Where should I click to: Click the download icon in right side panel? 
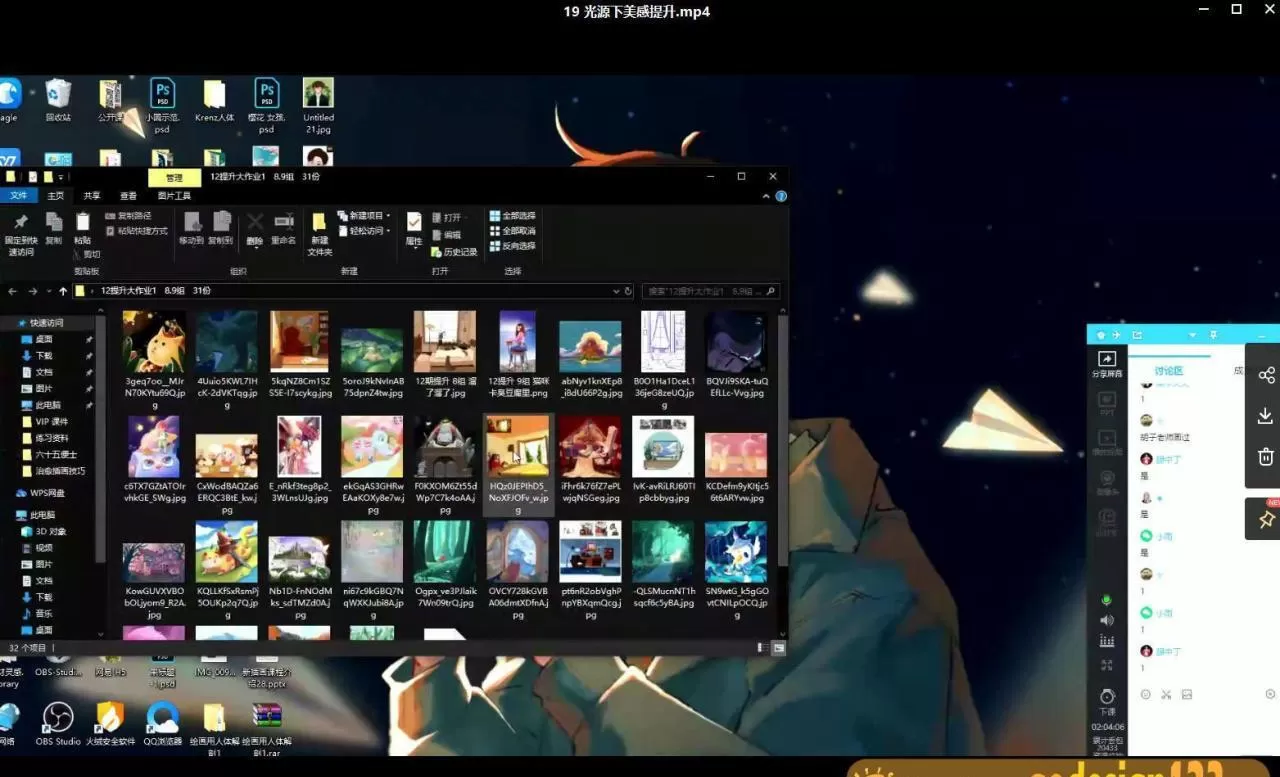[x=1265, y=416]
